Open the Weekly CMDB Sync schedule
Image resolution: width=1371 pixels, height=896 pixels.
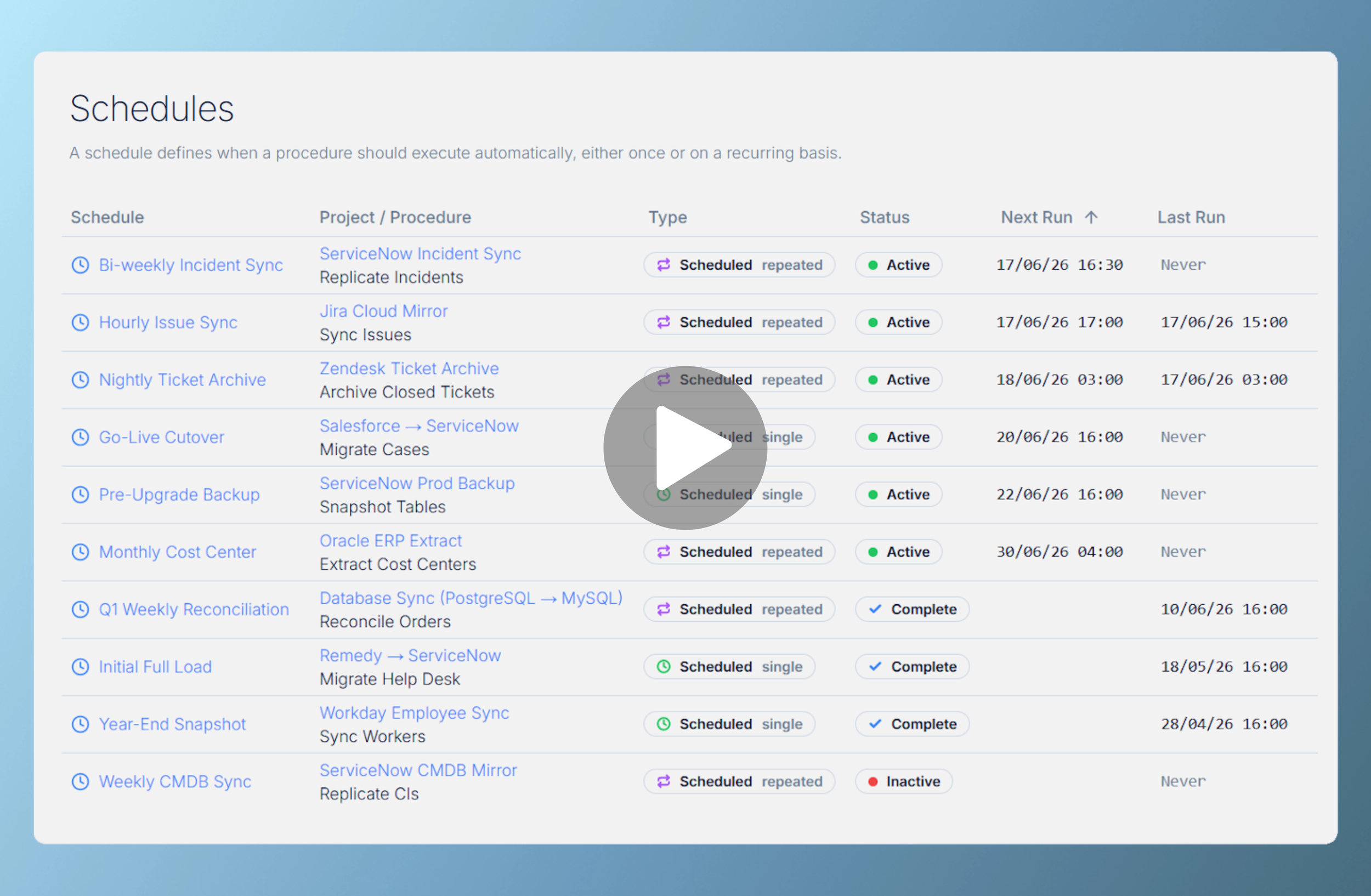pos(175,781)
